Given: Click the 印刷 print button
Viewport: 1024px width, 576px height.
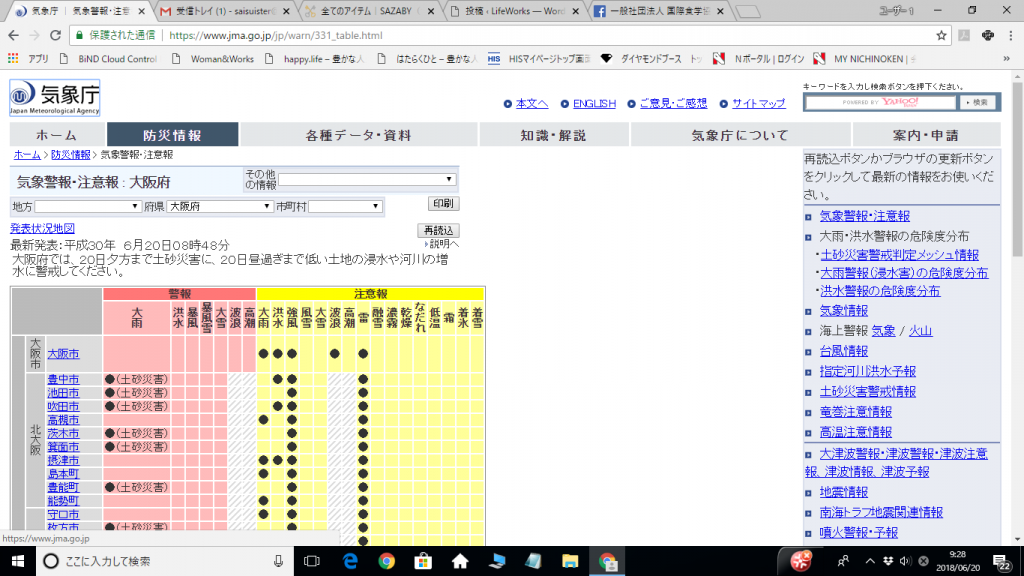Looking at the screenshot, I should [x=443, y=203].
